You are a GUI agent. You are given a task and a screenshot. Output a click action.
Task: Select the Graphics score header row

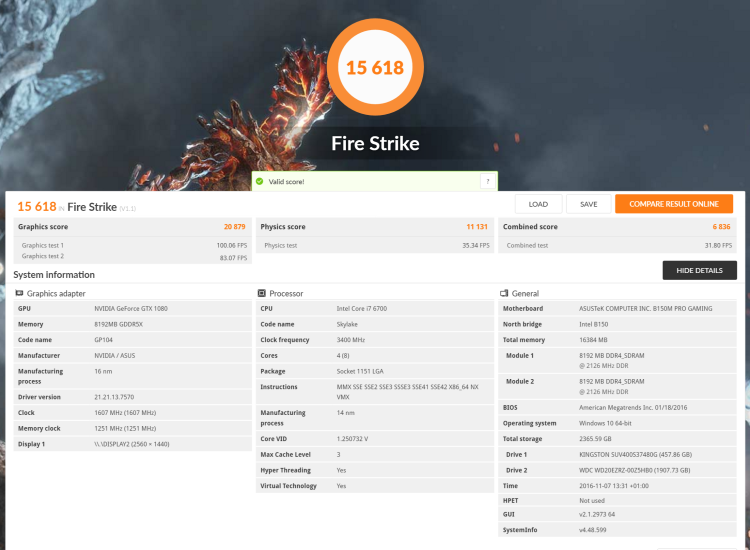click(x=132, y=227)
